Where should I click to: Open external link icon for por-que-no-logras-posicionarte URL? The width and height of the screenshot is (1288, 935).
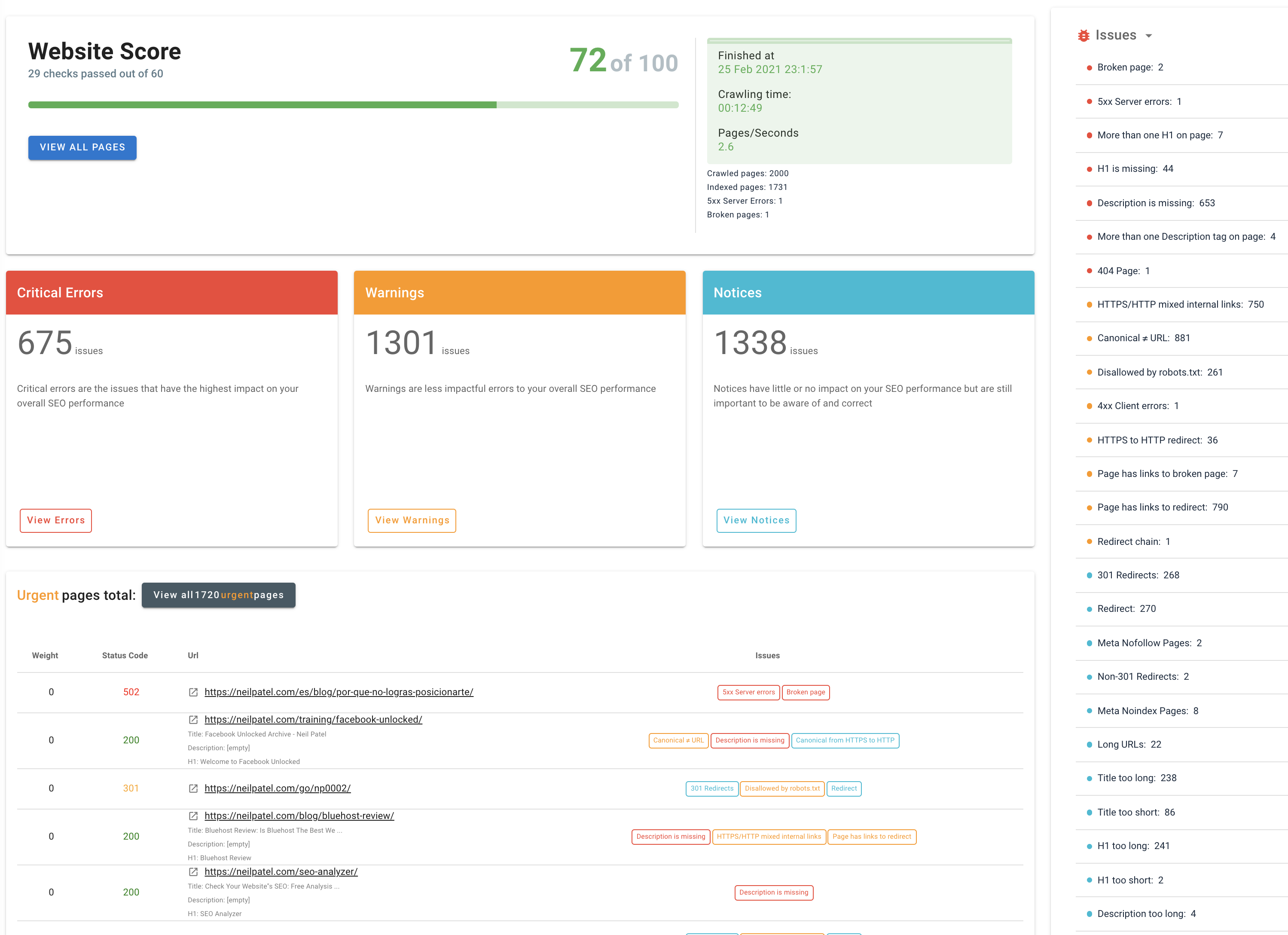193,692
